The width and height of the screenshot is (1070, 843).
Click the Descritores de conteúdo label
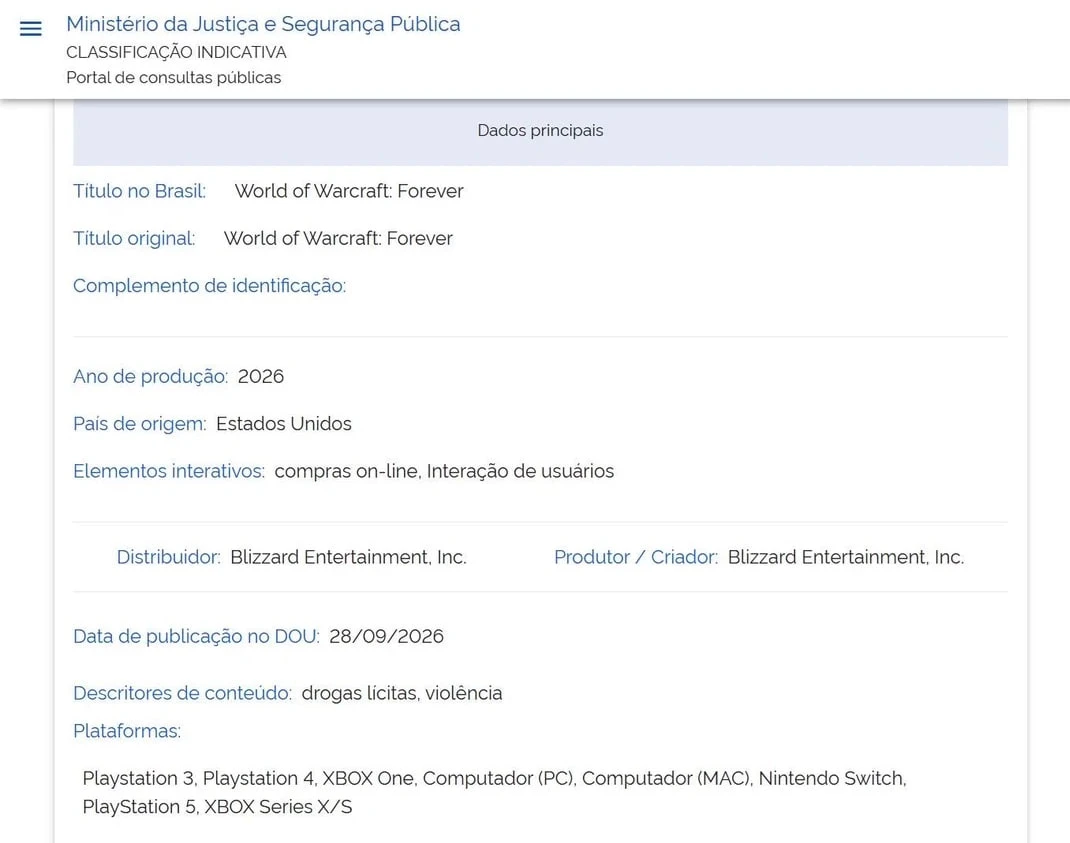tap(182, 693)
